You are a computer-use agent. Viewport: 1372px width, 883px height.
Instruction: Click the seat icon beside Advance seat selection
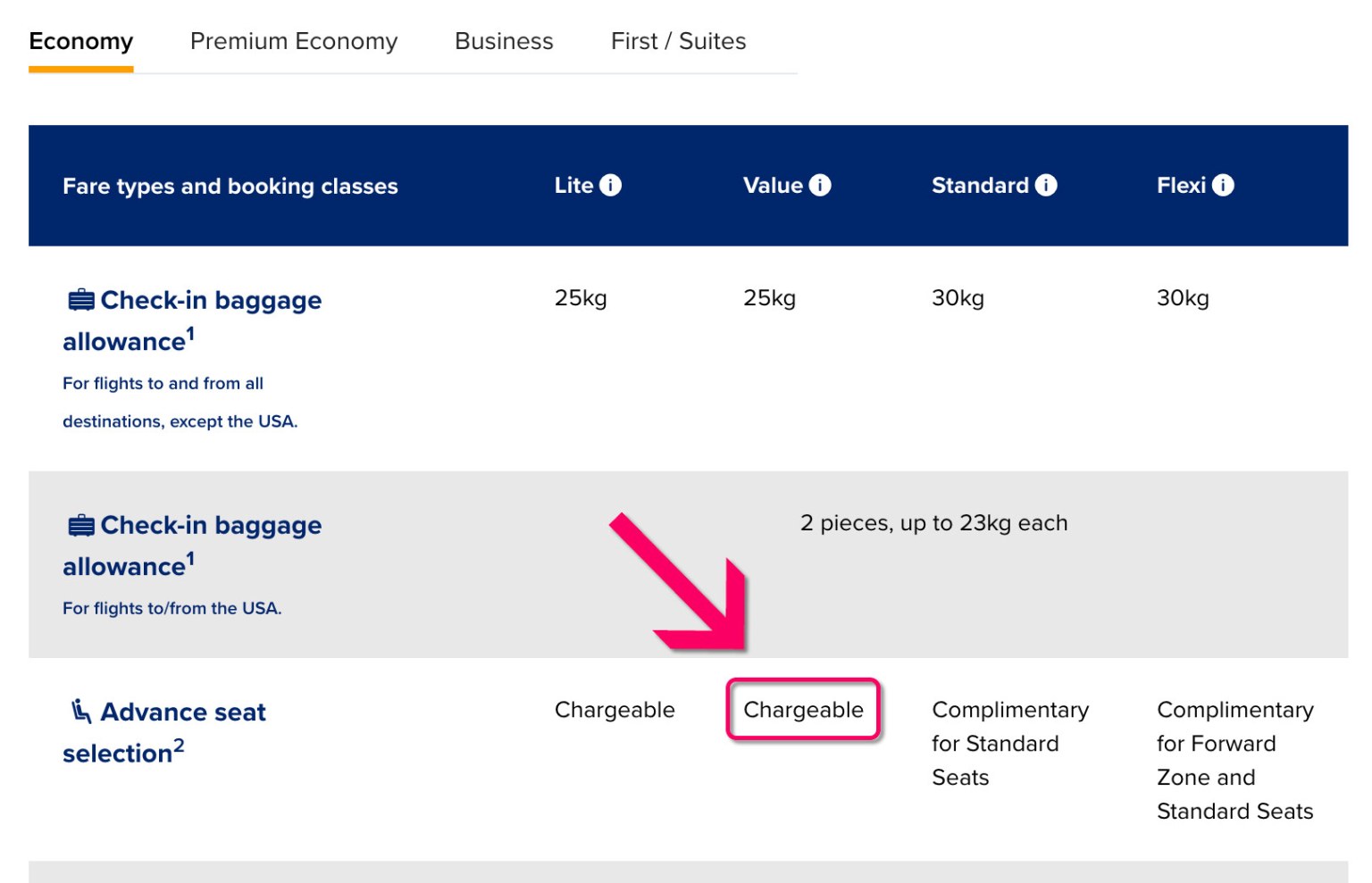tap(79, 711)
